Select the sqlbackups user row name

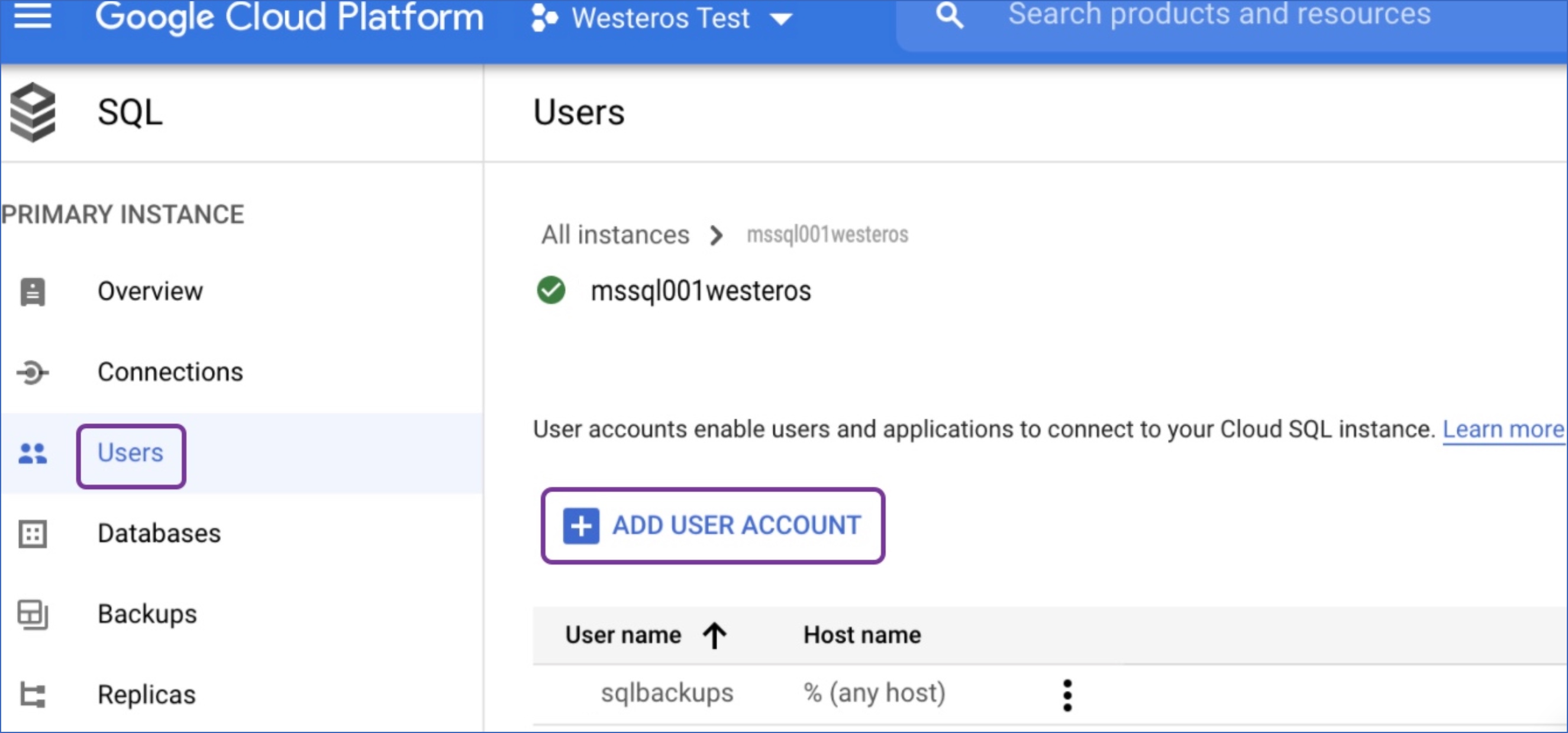point(667,693)
